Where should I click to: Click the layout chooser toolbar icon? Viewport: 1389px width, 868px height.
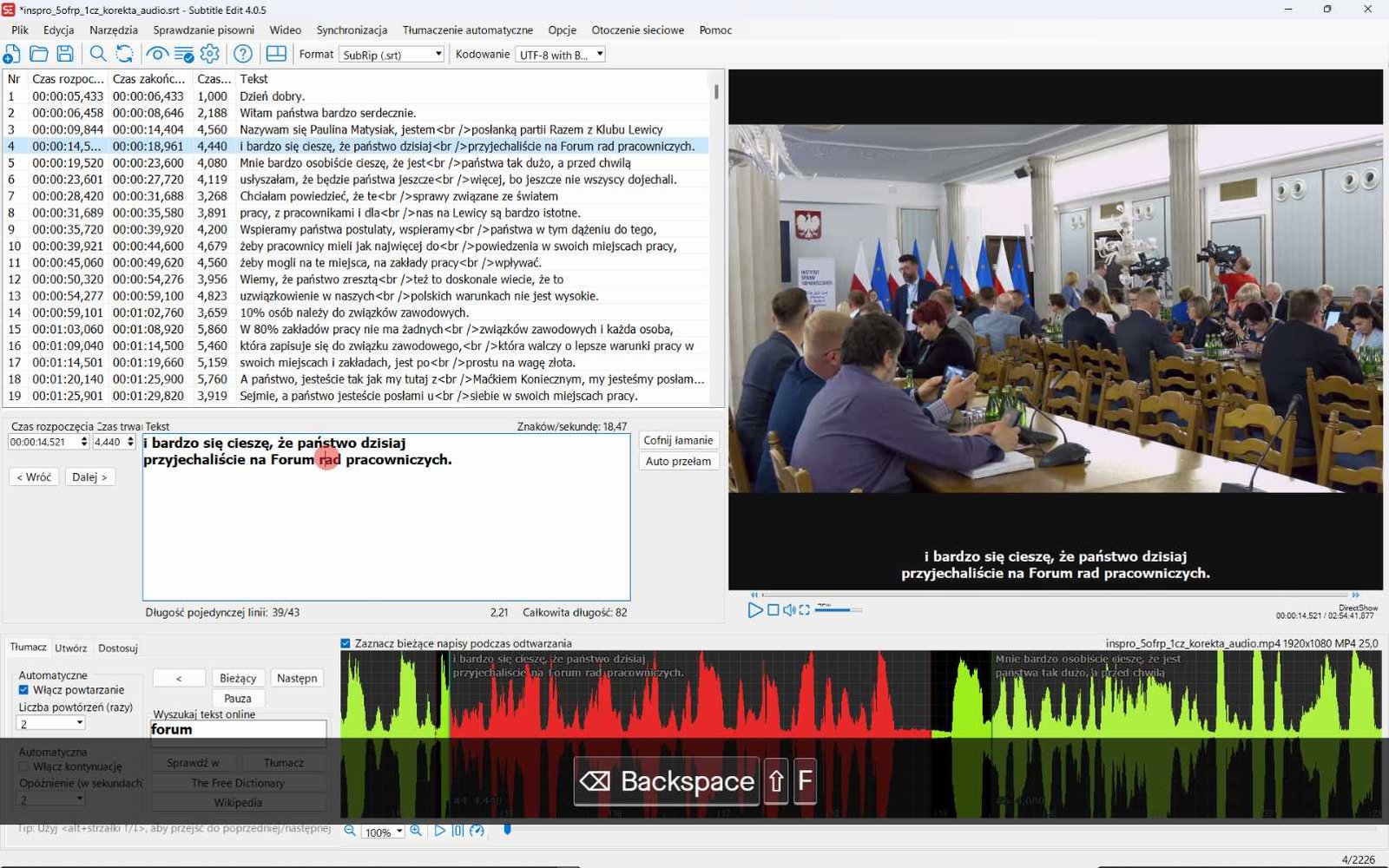(276, 54)
